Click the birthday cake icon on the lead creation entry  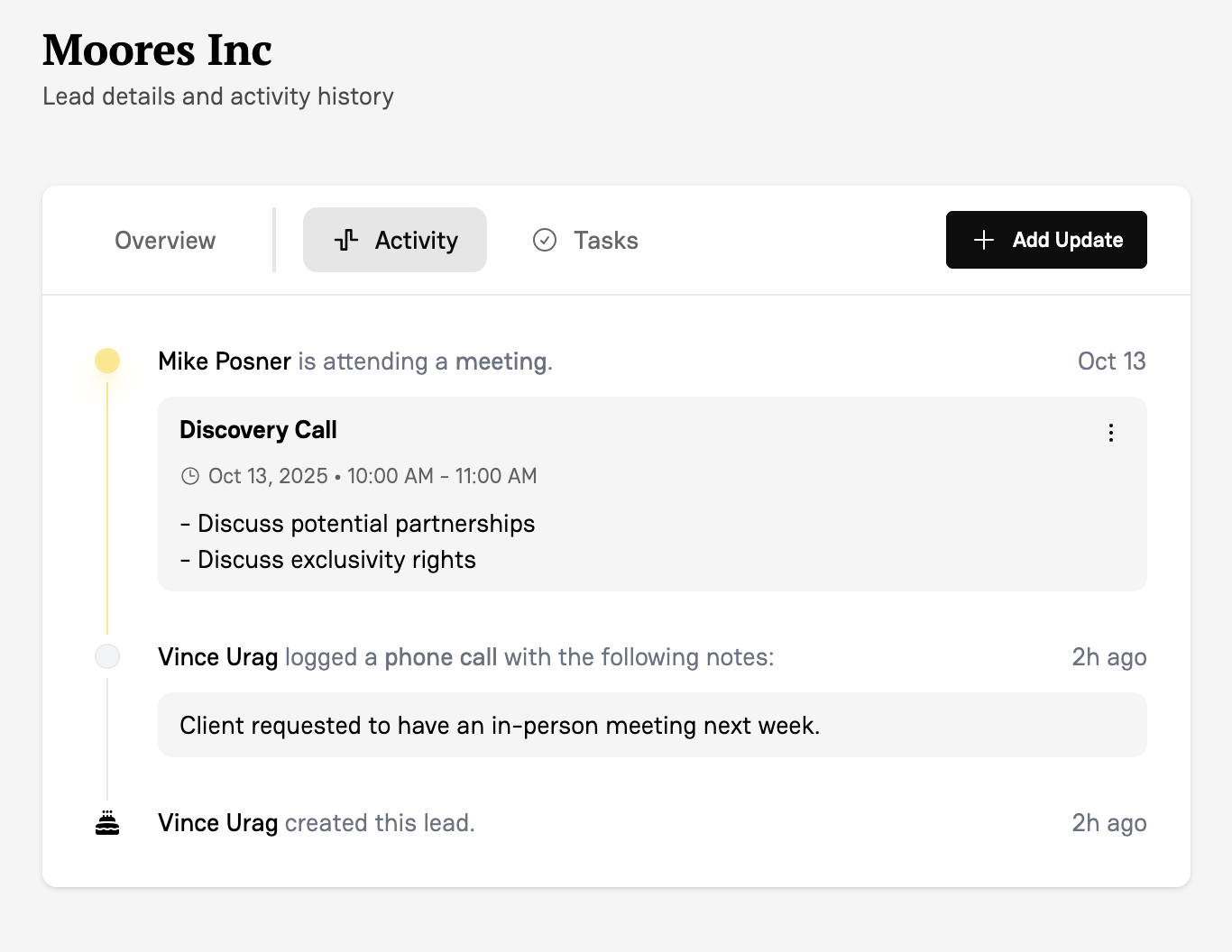coord(107,822)
